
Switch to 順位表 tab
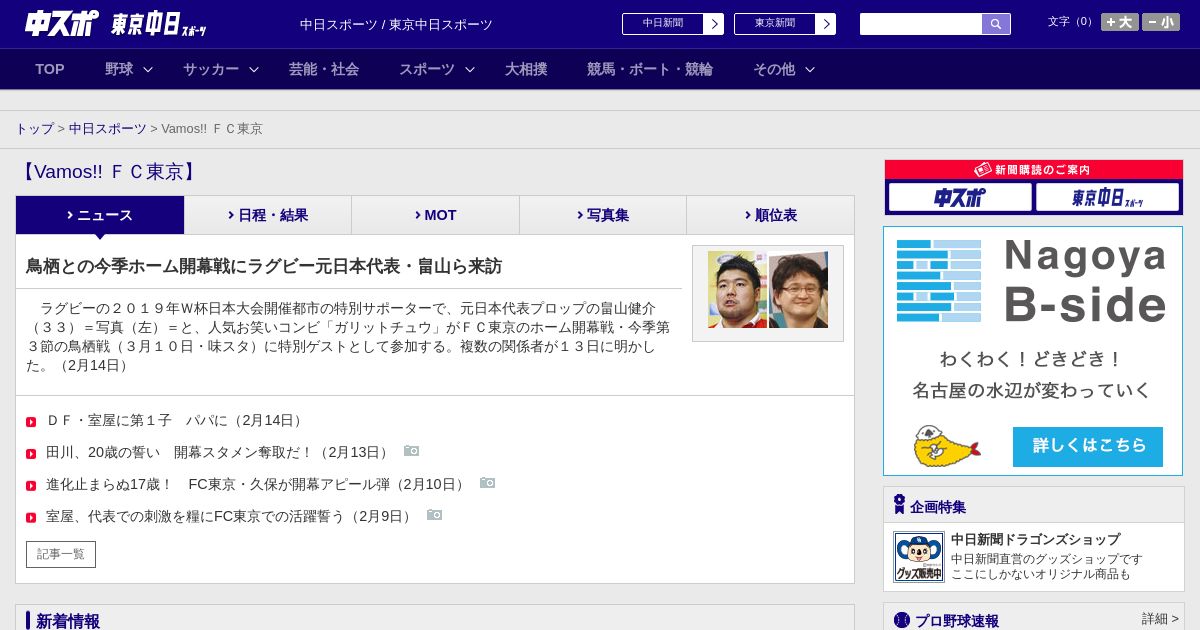pos(770,215)
